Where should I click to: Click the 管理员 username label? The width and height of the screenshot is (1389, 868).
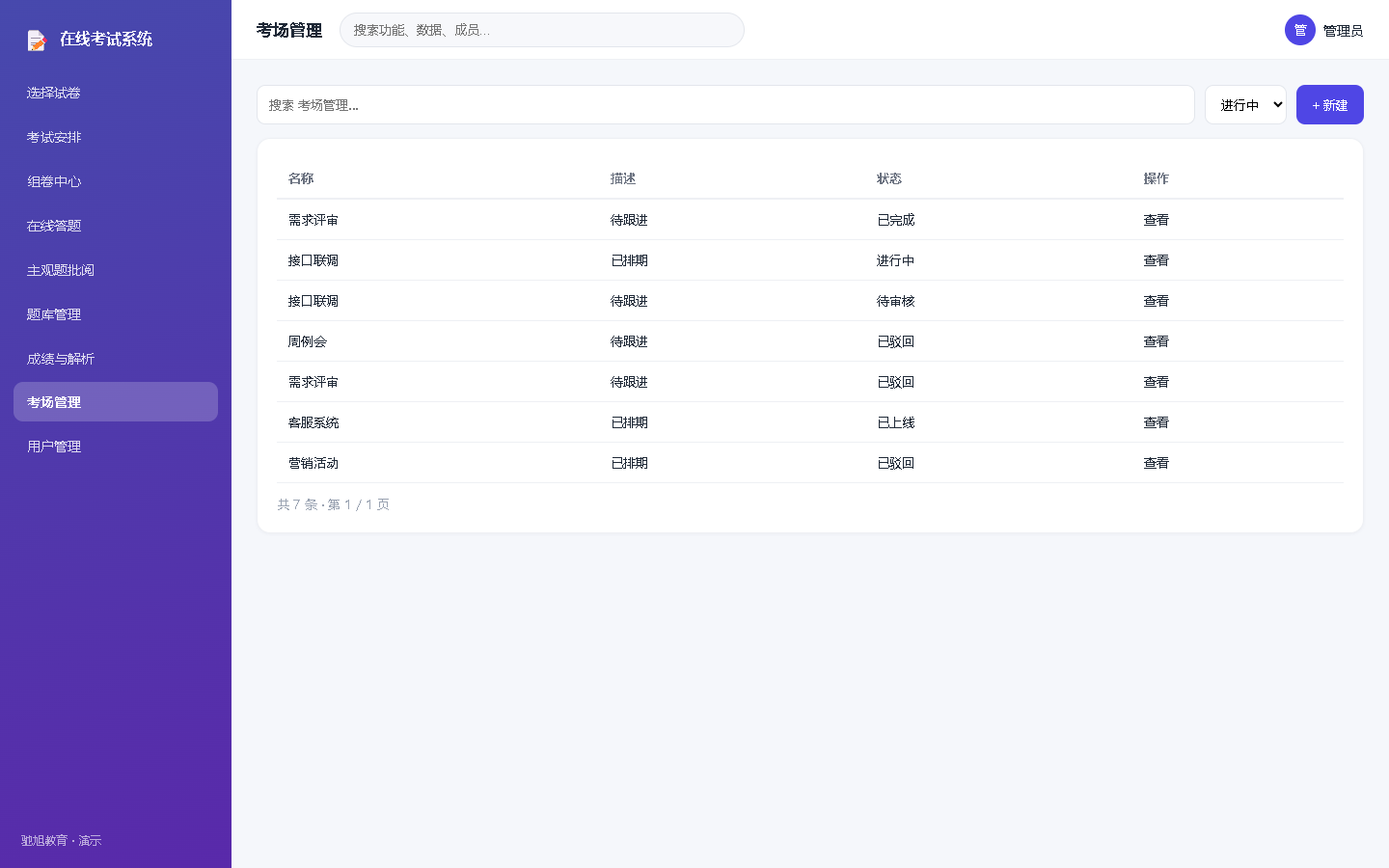1343,31
